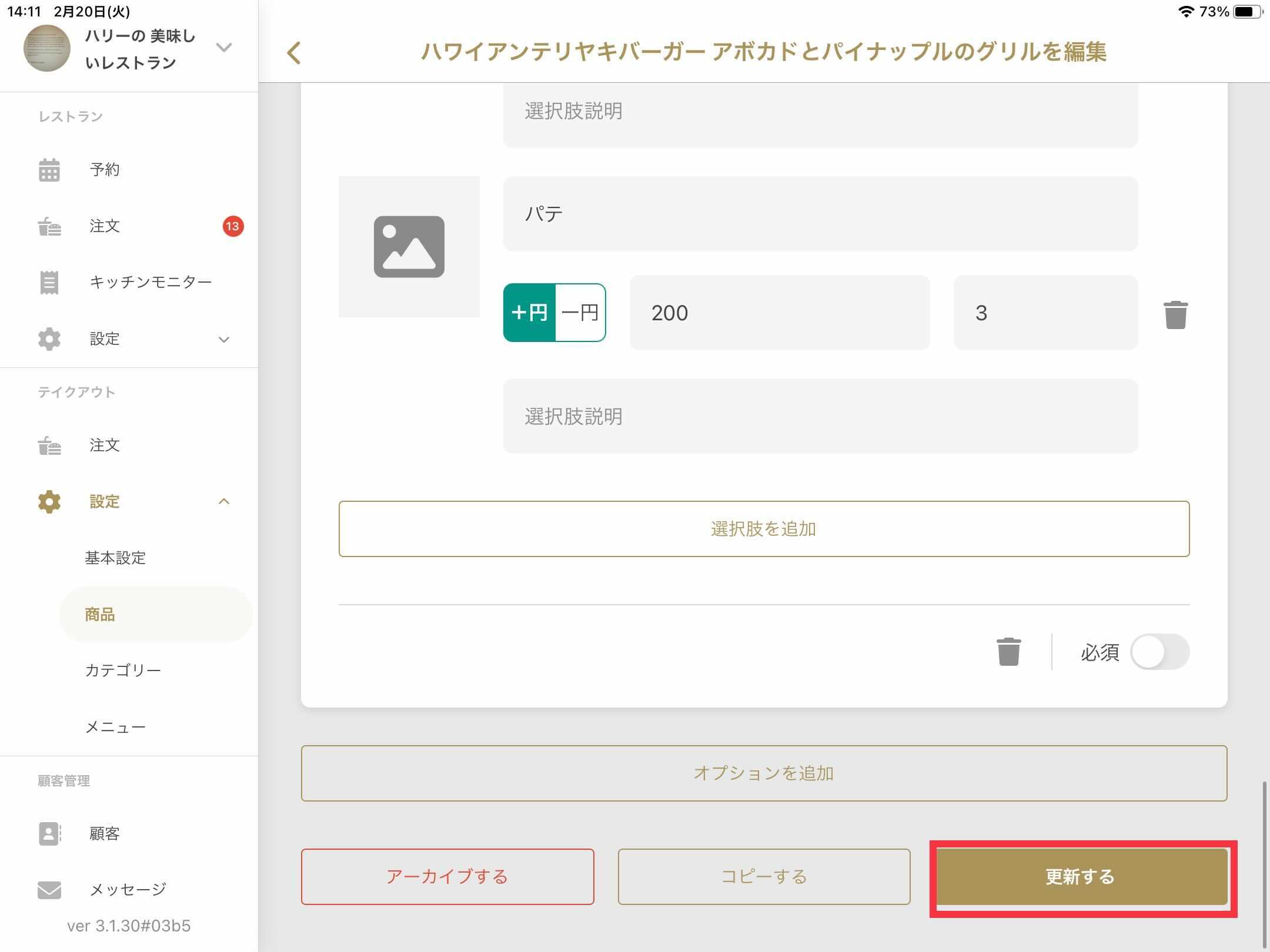Go to the 基本設定 menu item
Image resolution: width=1270 pixels, height=952 pixels.
[x=115, y=558]
